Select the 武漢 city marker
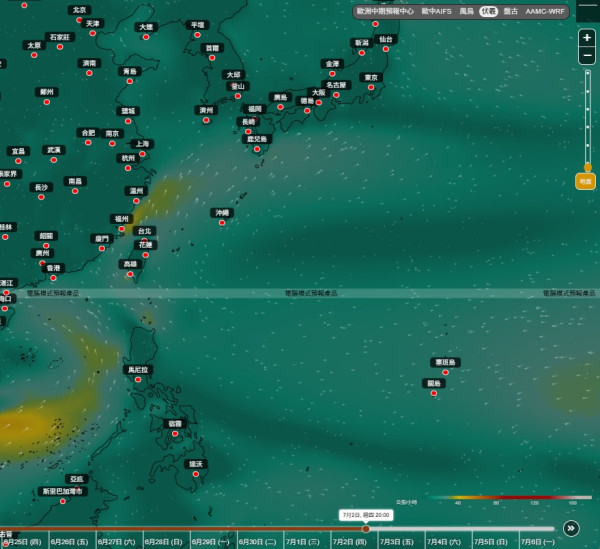 [54, 160]
